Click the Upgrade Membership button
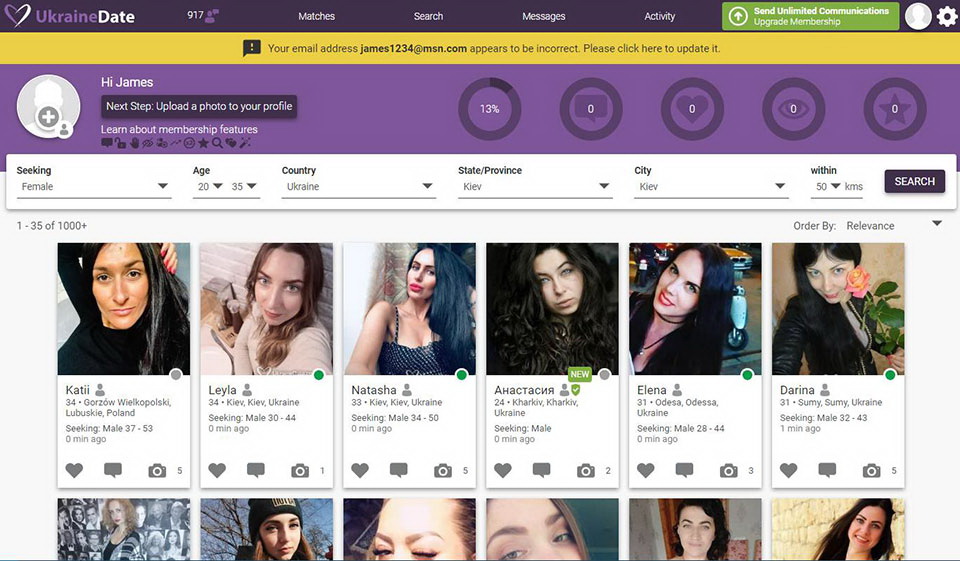Screen dimensions: 960x561 (x=811, y=16)
